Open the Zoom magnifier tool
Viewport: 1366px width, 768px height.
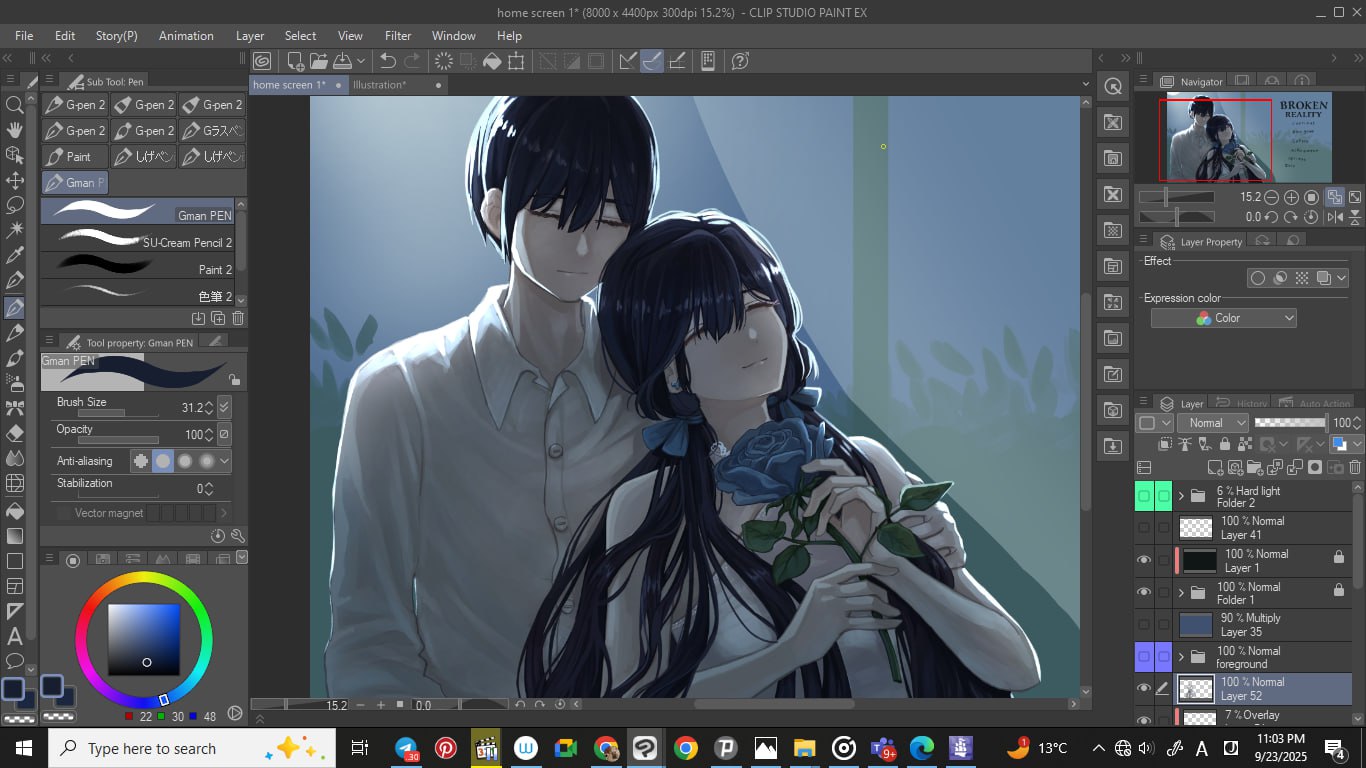[x=15, y=104]
